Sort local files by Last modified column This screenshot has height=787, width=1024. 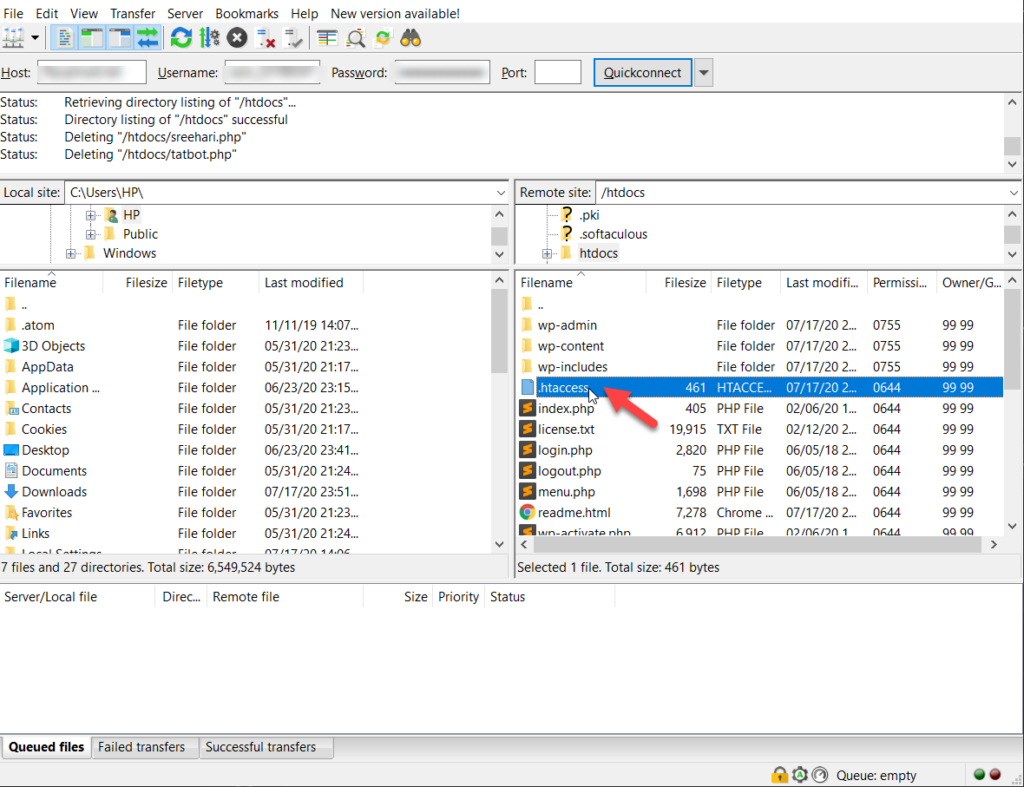[x=311, y=283]
